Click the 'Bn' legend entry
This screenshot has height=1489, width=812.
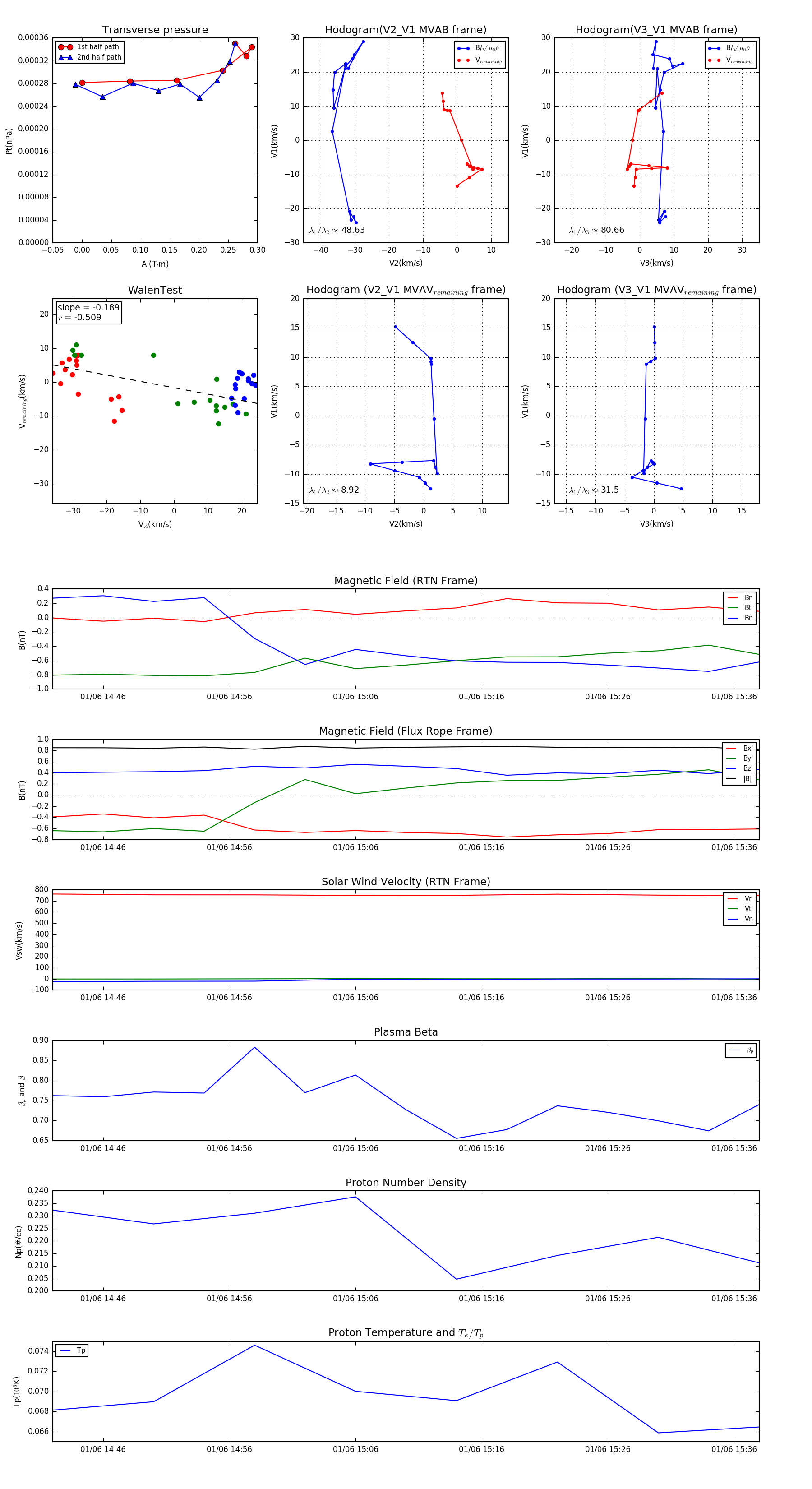pos(740,618)
